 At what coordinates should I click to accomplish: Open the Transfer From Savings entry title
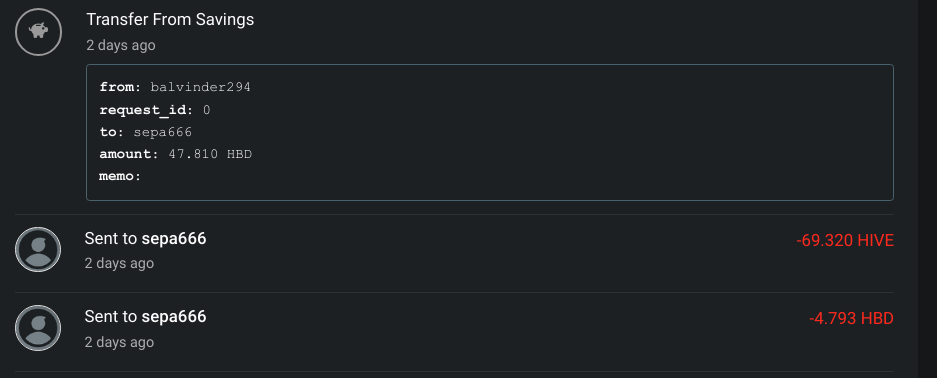(x=170, y=20)
